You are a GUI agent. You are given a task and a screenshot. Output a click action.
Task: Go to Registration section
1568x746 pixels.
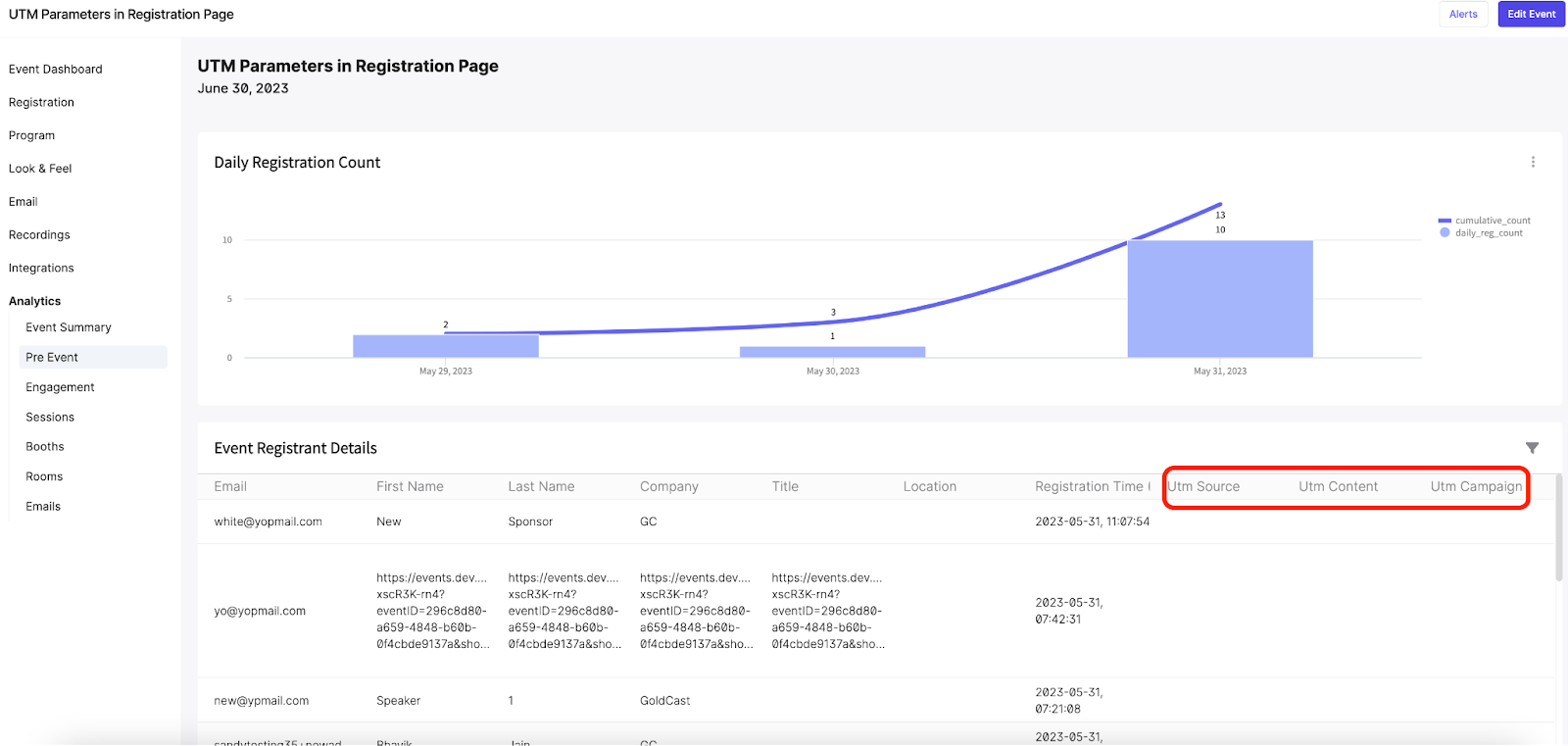[x=41, y=102]
